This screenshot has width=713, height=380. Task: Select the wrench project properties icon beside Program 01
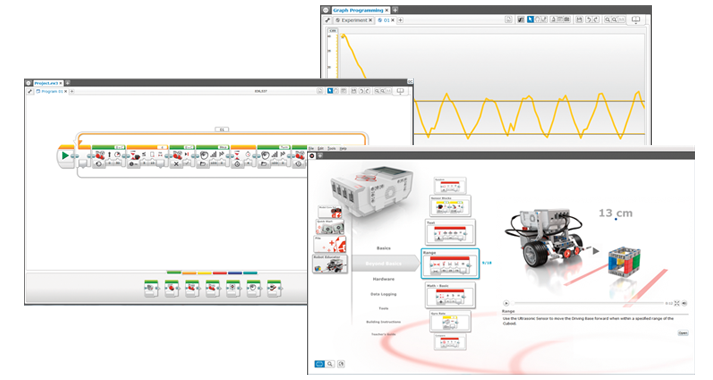(x=30, y=91)
